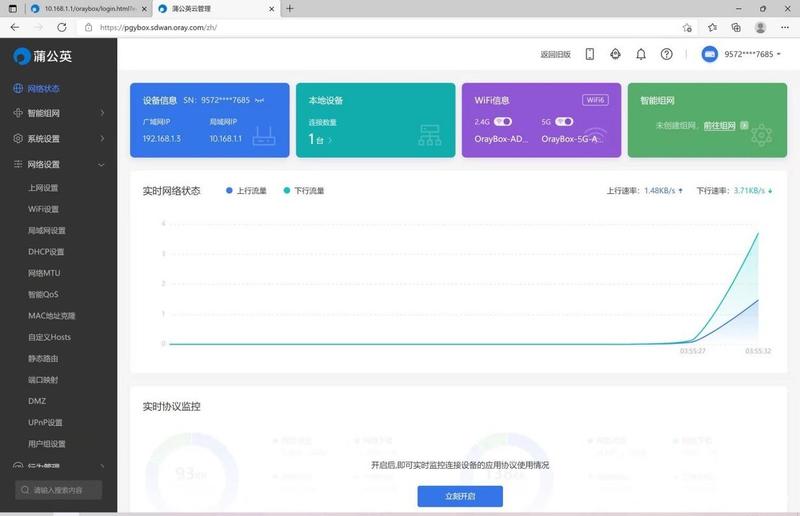Viewport: 800px width, 516px height.
Task: Toggle the 上行流量 legend series
Action: coord(246,190)
